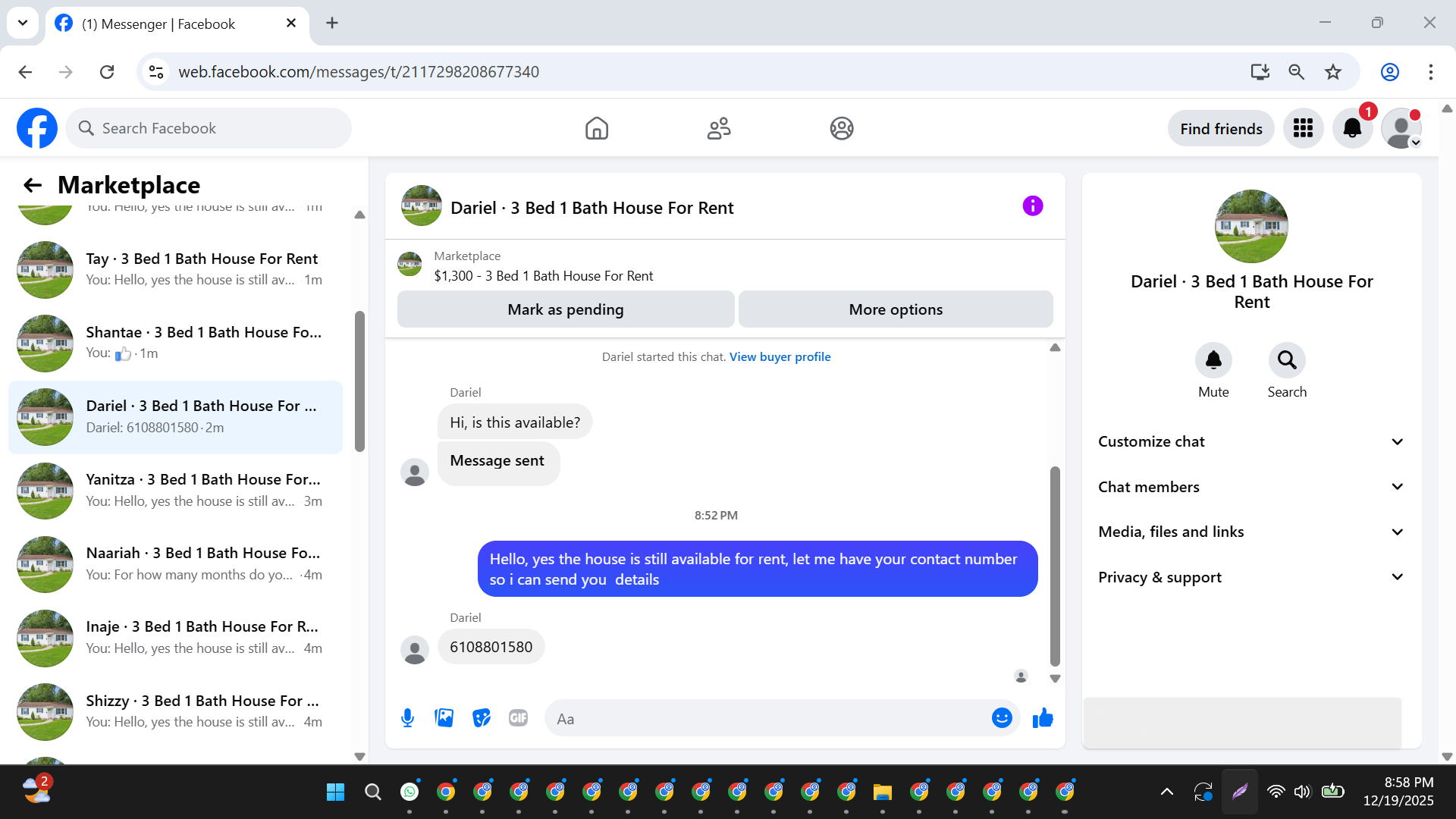This screenshot has width=1456, height=819.
Task: Go to the Facebook Home tab
Action: [x=597, y=128]
